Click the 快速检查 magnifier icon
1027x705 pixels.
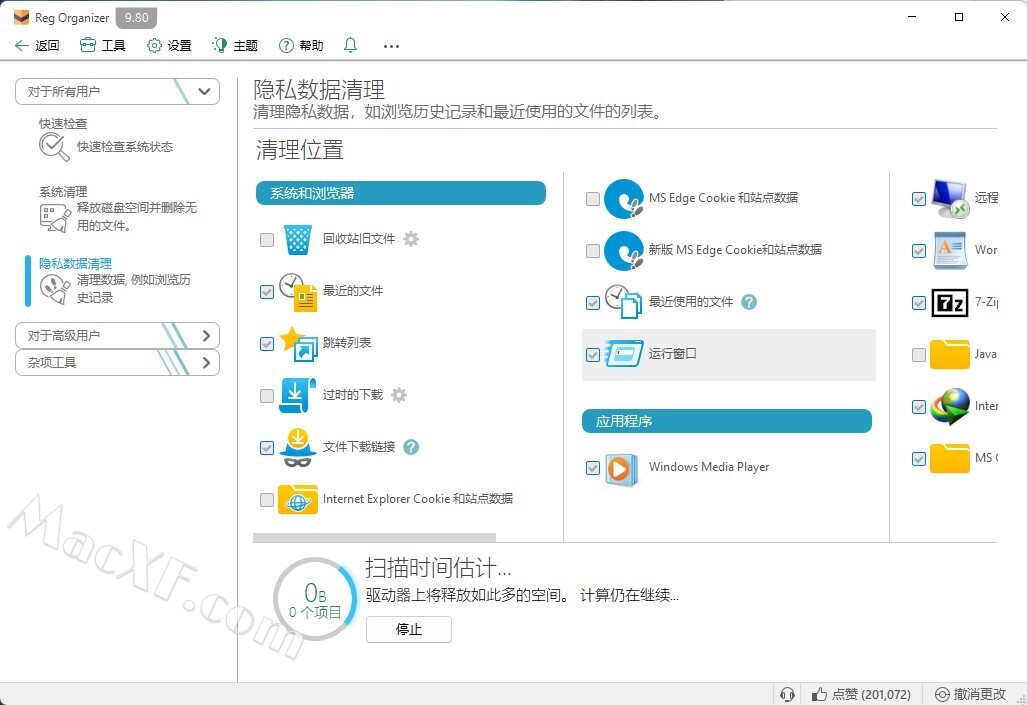(x=54, y=147)
